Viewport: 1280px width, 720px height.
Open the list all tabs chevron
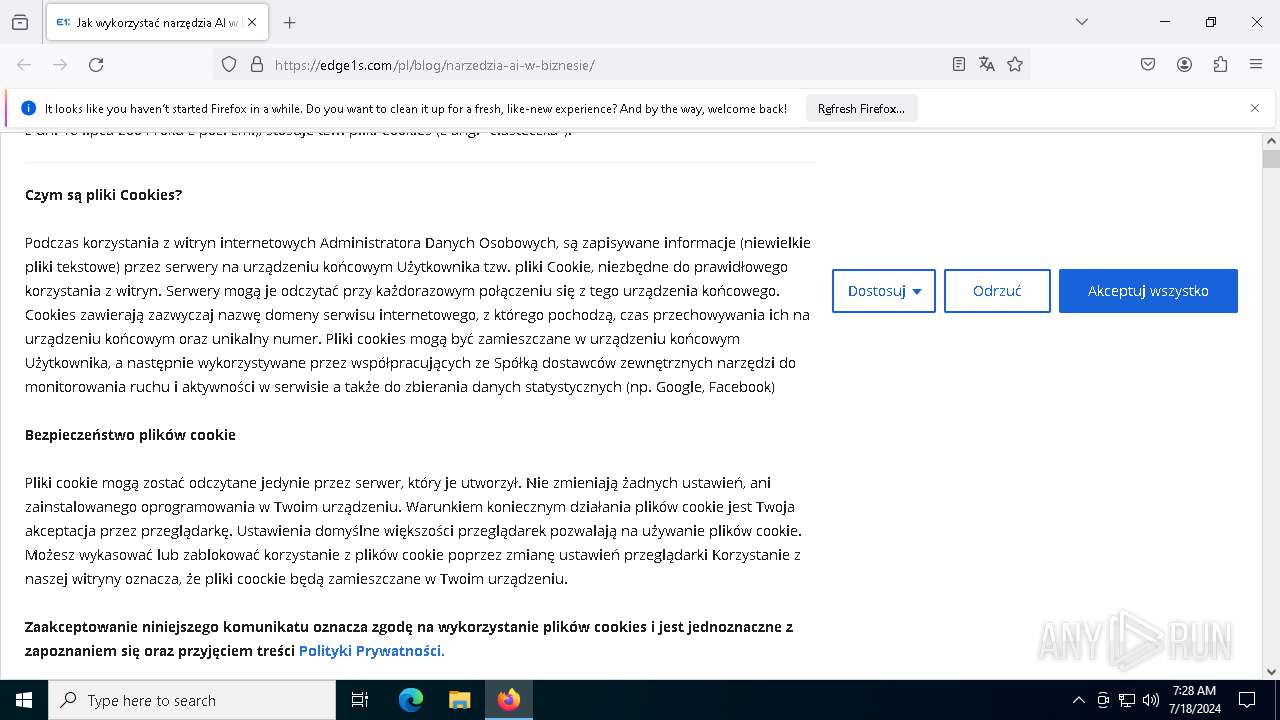[1081, 22]
